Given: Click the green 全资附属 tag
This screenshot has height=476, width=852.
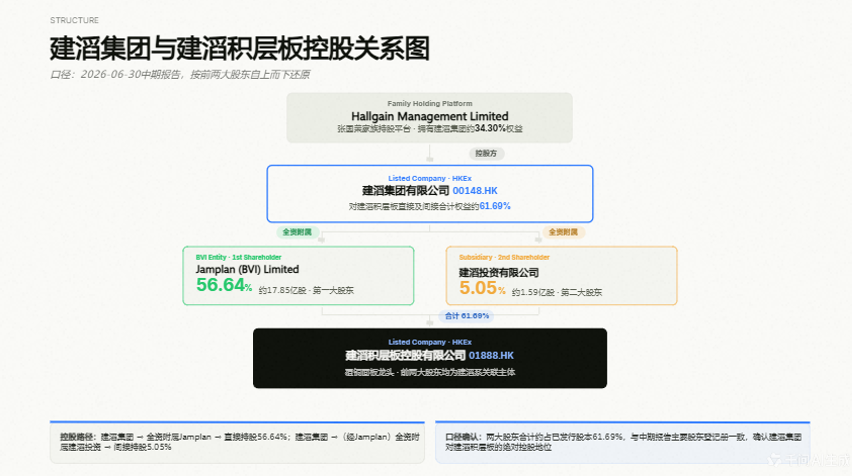Looking at the screenshot, I should point(297,232).
